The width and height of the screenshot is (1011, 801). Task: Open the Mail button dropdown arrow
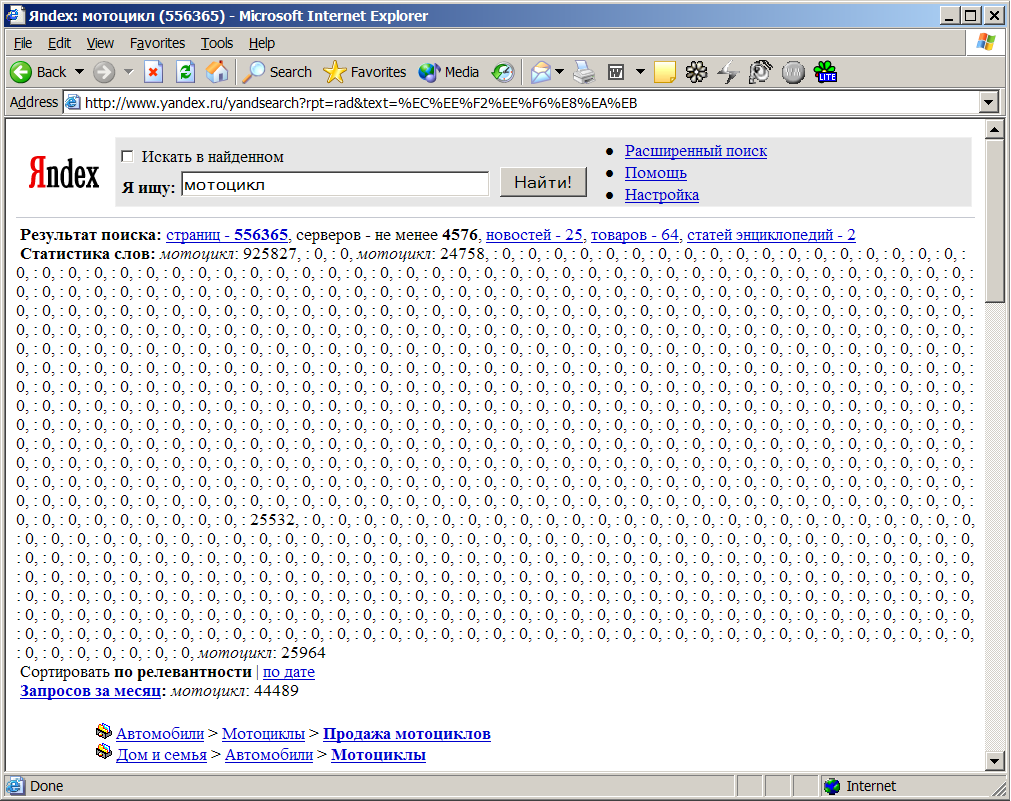(559, 72)
